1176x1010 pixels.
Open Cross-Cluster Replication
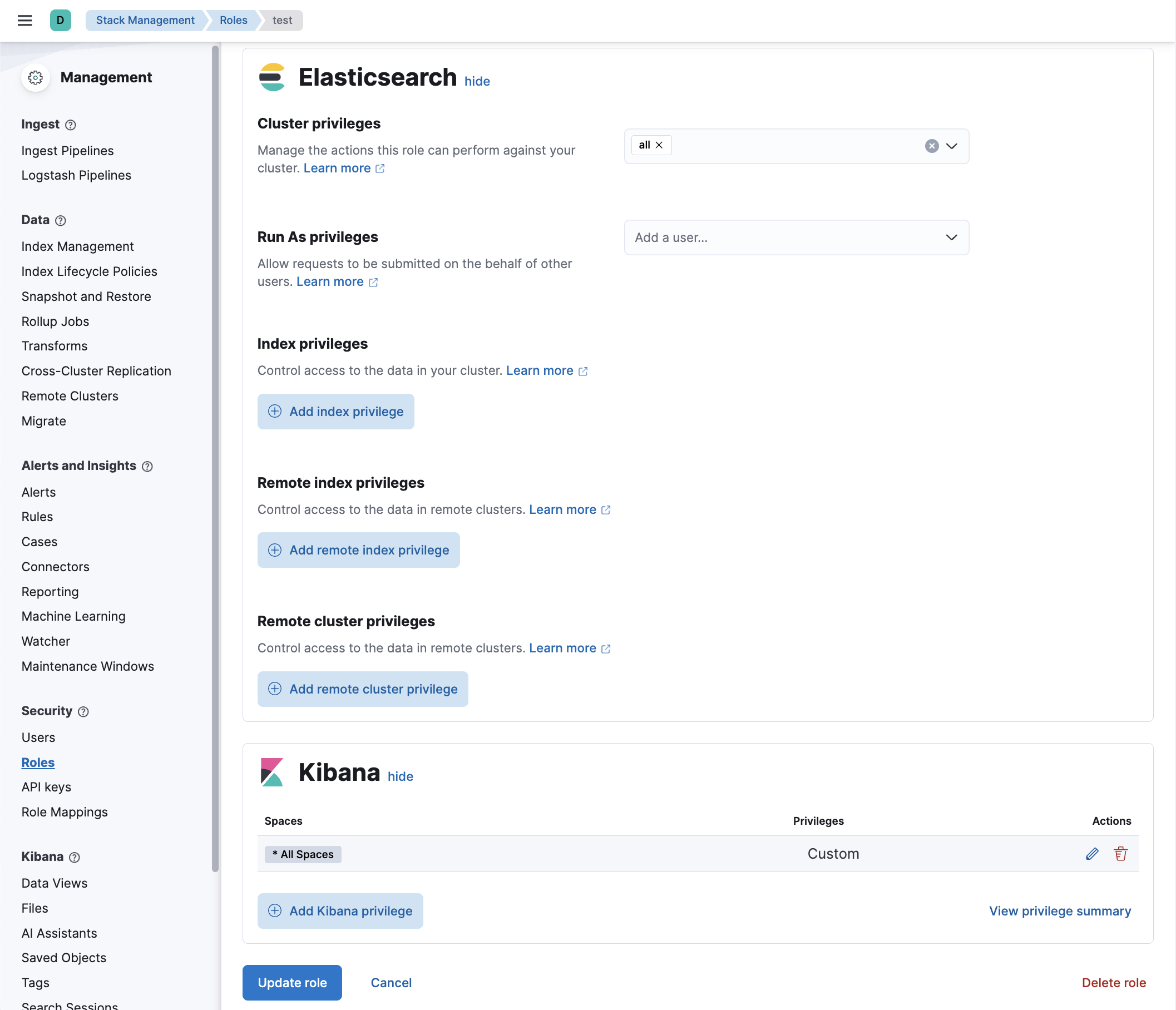pos(96,371)
